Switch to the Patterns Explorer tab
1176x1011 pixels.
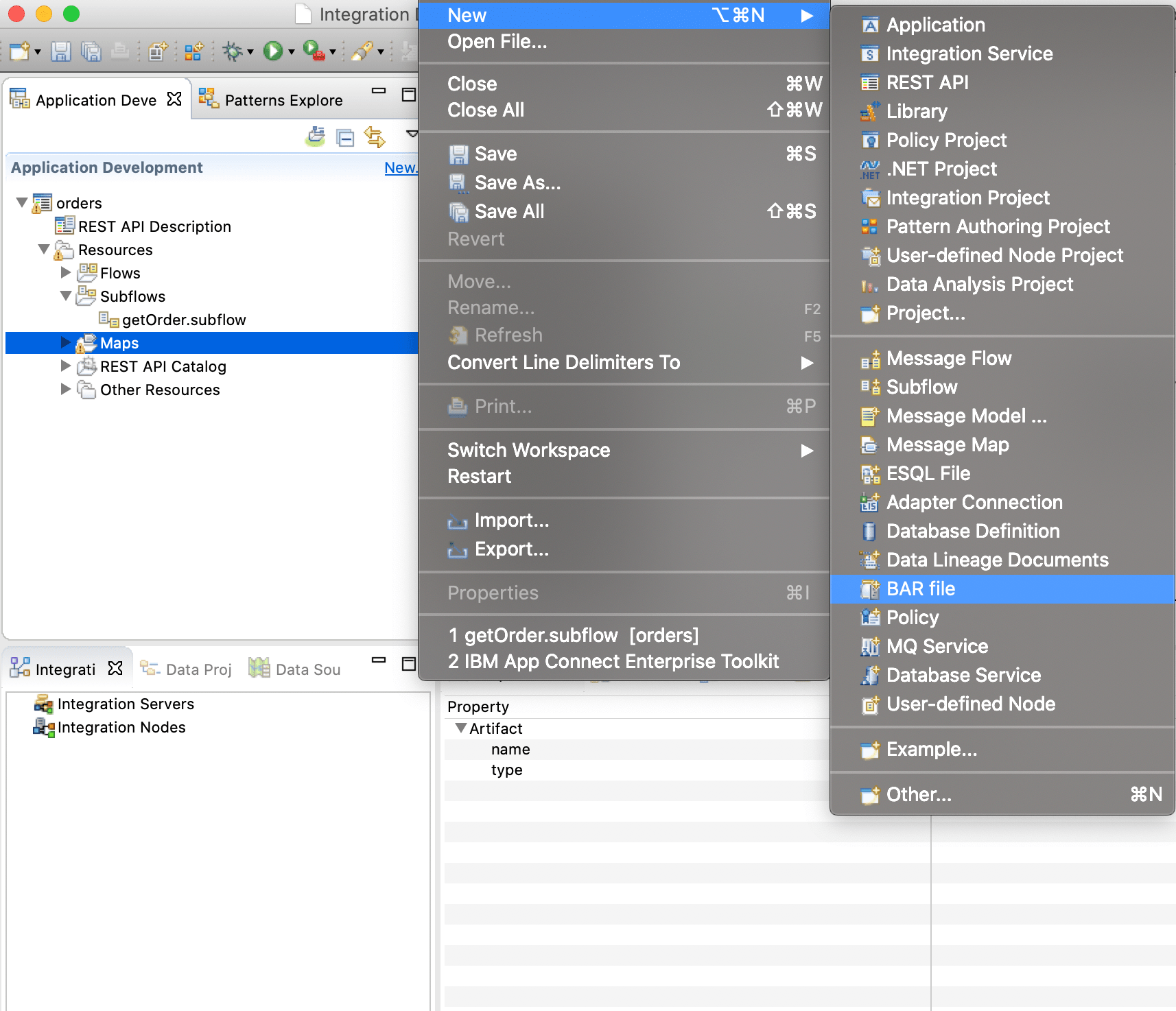click(x=270, y=100)
